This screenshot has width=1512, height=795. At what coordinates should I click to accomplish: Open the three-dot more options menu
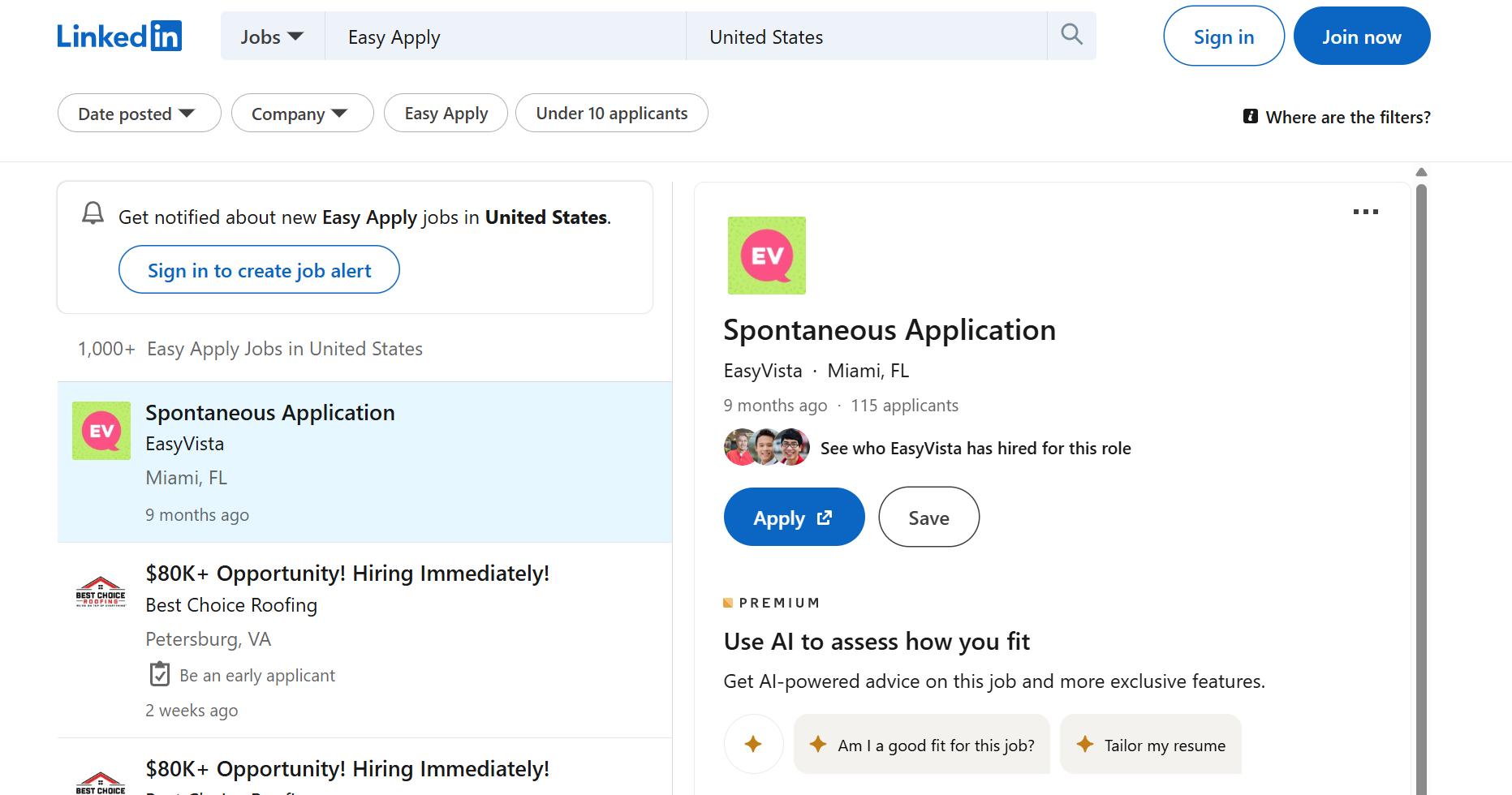1365,212
